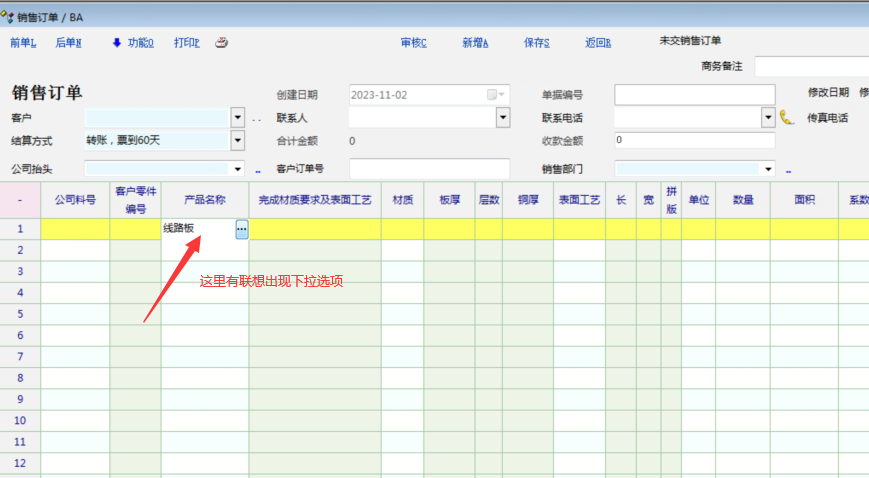869x478 pixels.
Task: Click the 审核 button
Action: [x=413, y=43]
